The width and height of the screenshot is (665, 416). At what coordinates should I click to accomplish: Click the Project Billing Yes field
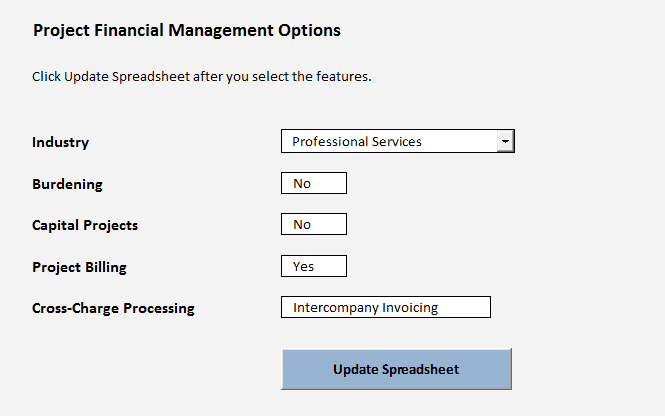tap(314, 266)
